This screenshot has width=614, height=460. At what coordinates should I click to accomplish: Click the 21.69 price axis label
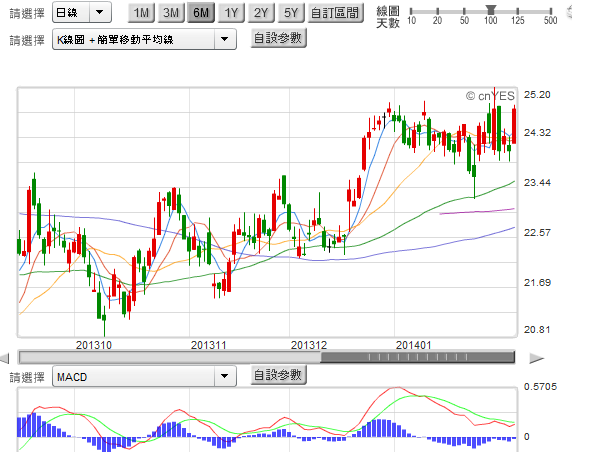pos(537,283)
